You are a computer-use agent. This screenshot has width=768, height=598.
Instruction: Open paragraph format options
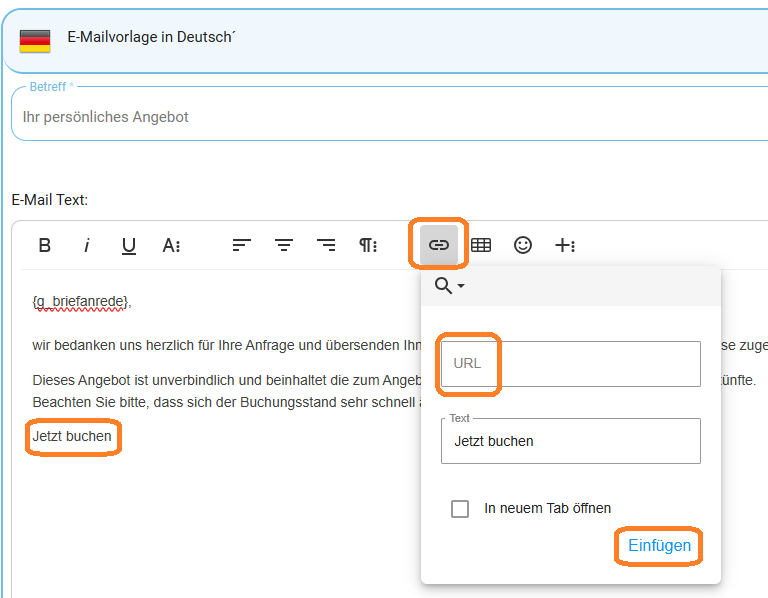tap(368, 245)
